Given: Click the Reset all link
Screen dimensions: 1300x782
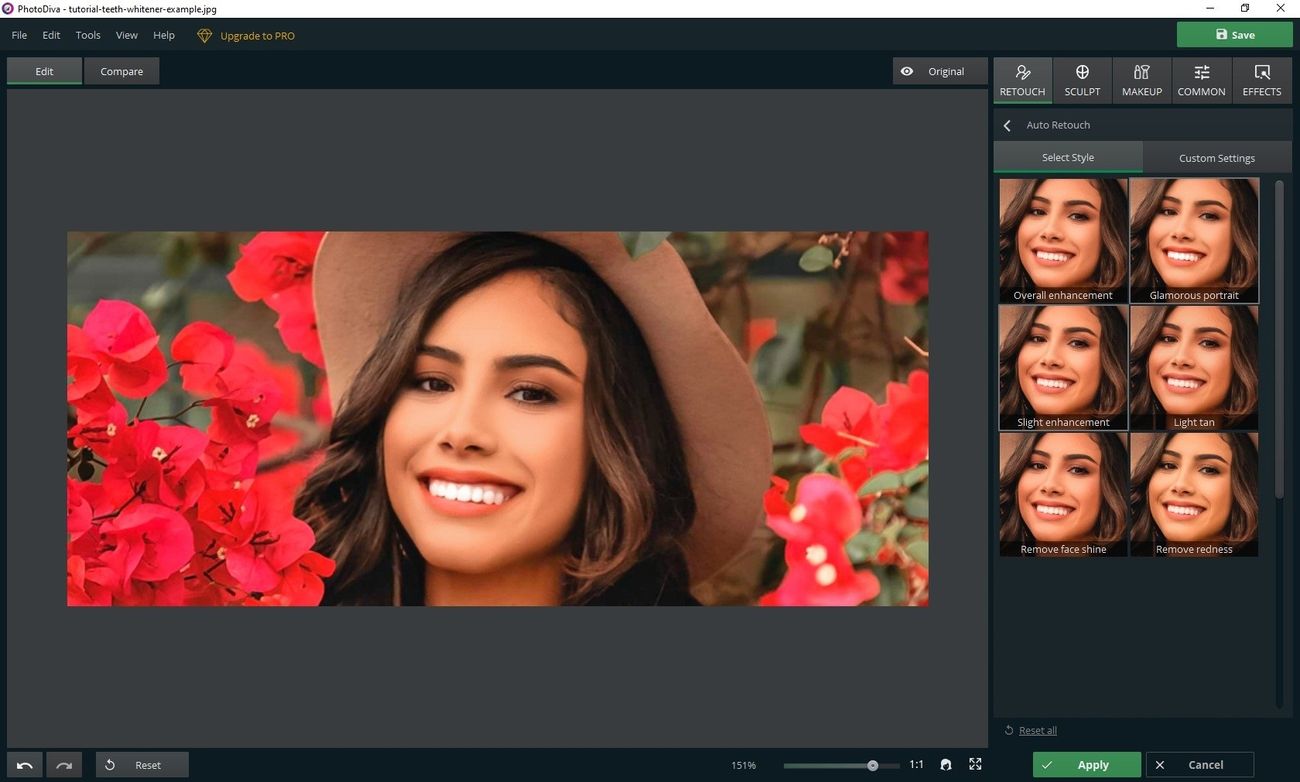Looking at the screenshot, I should [1037, 731].
